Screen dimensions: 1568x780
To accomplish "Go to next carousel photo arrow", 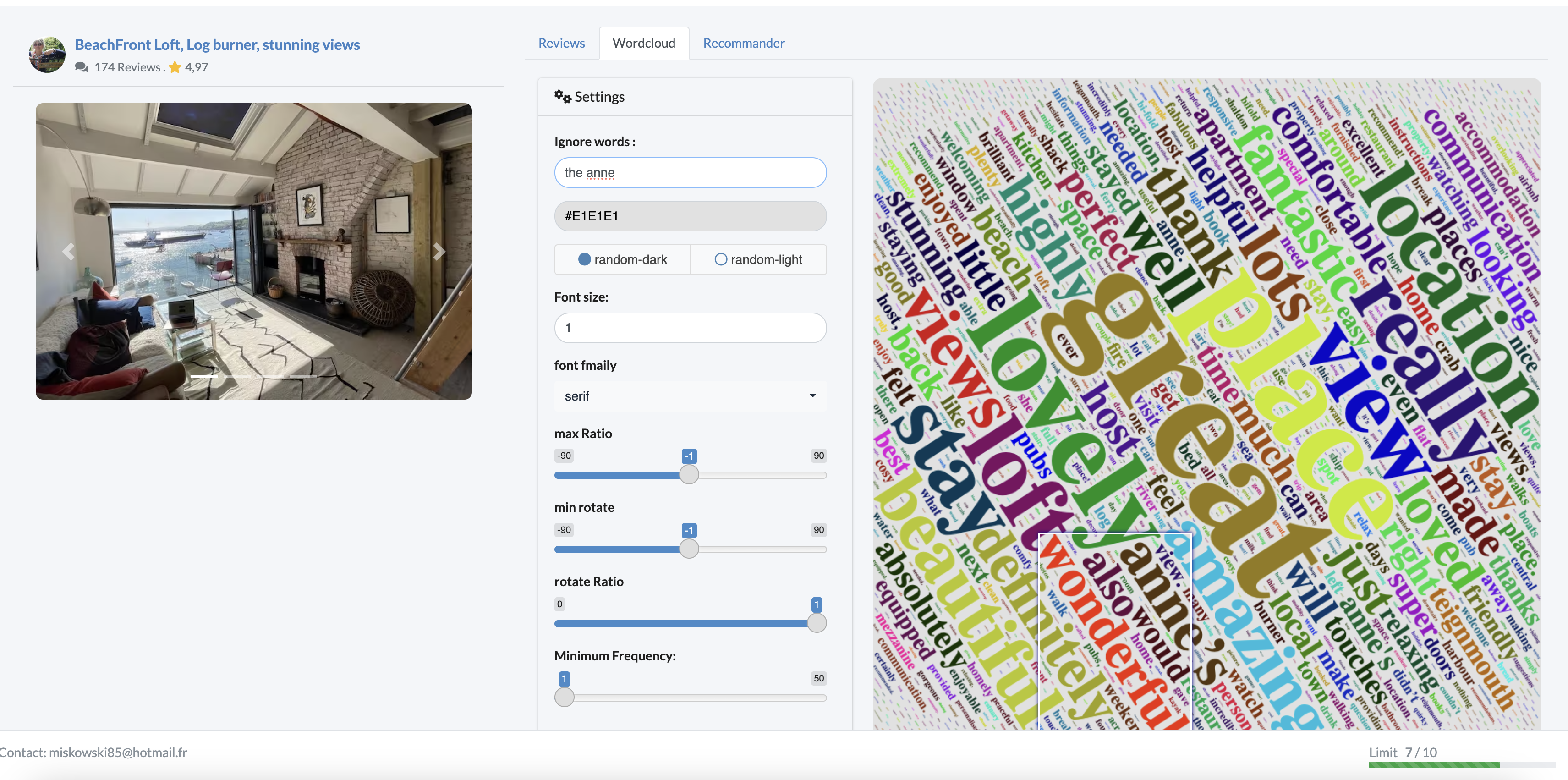I will tap(439, 252).
